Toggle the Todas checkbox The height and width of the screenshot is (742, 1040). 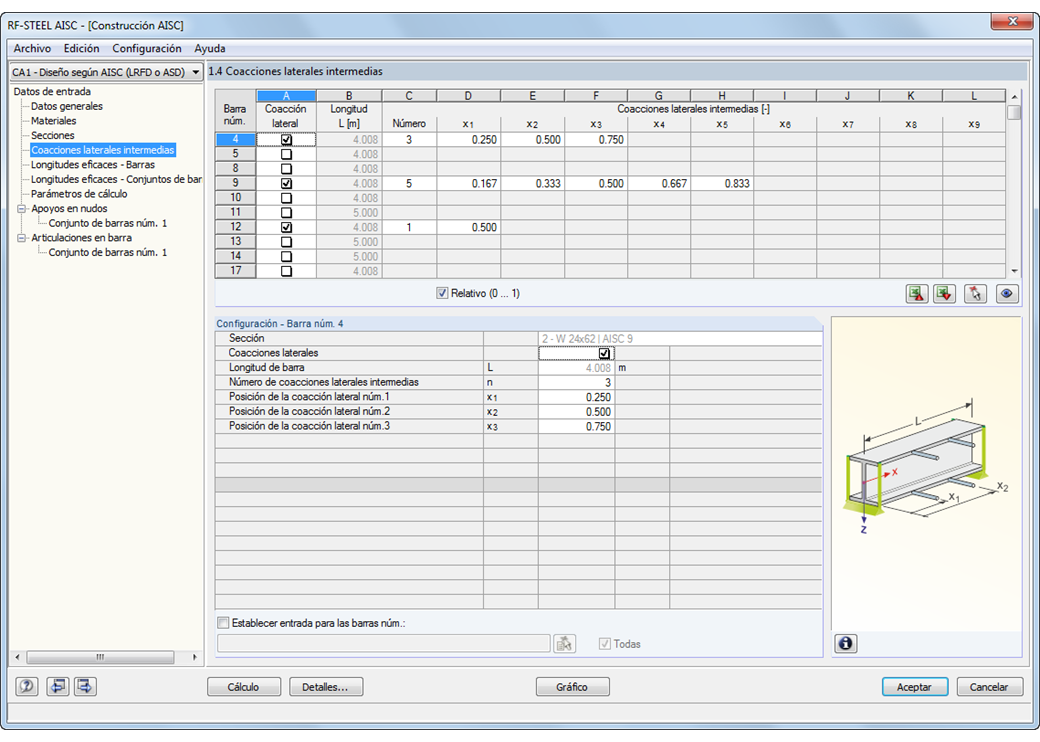click(604, 643)
